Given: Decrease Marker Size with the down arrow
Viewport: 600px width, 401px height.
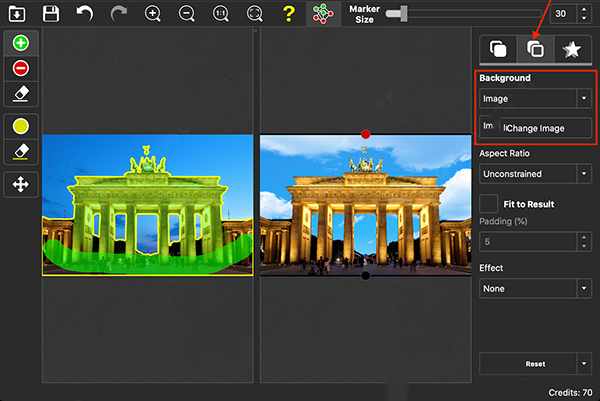Looking at the screenshot, I should pos(584,18).
